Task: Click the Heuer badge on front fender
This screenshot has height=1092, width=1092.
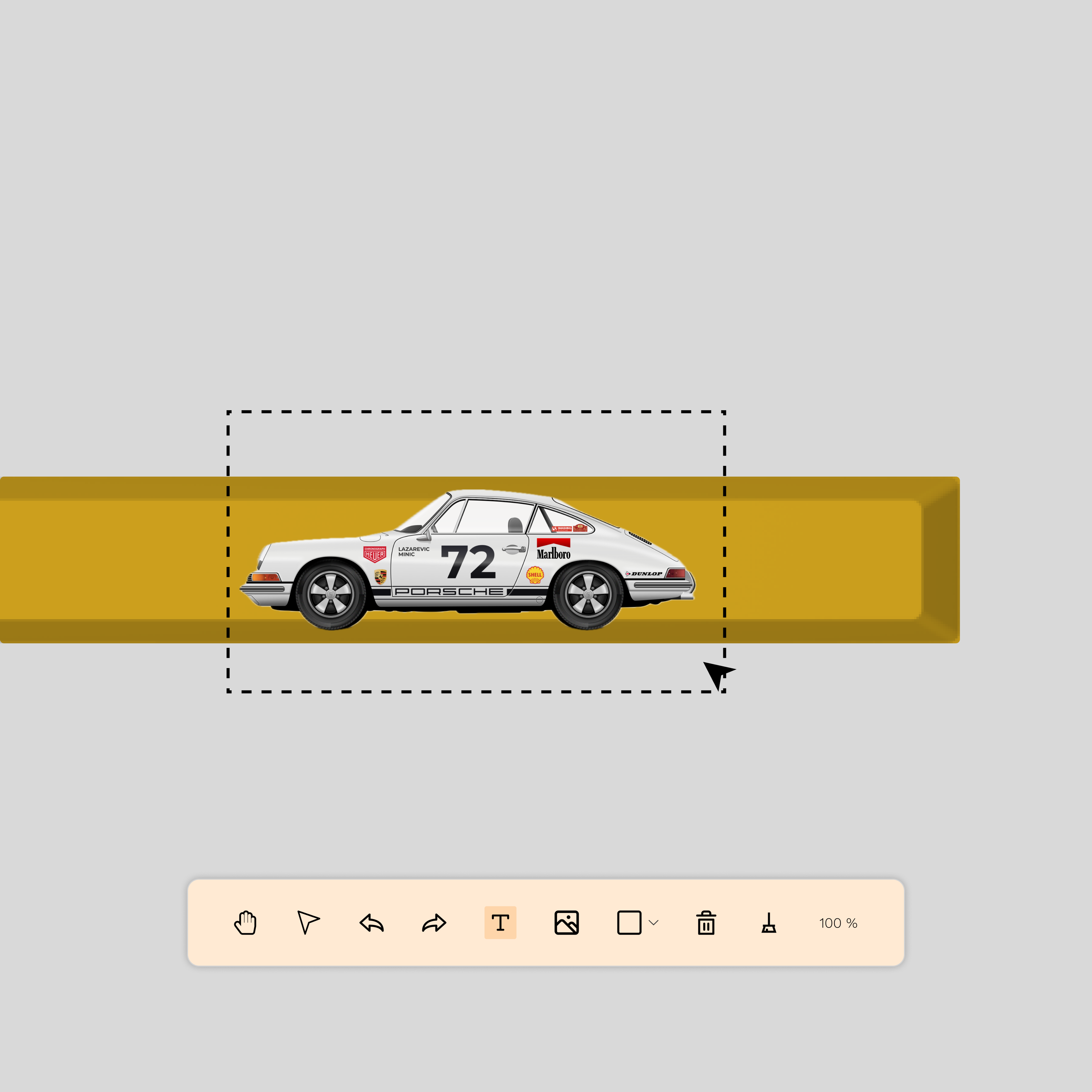Action: point(374,554)
